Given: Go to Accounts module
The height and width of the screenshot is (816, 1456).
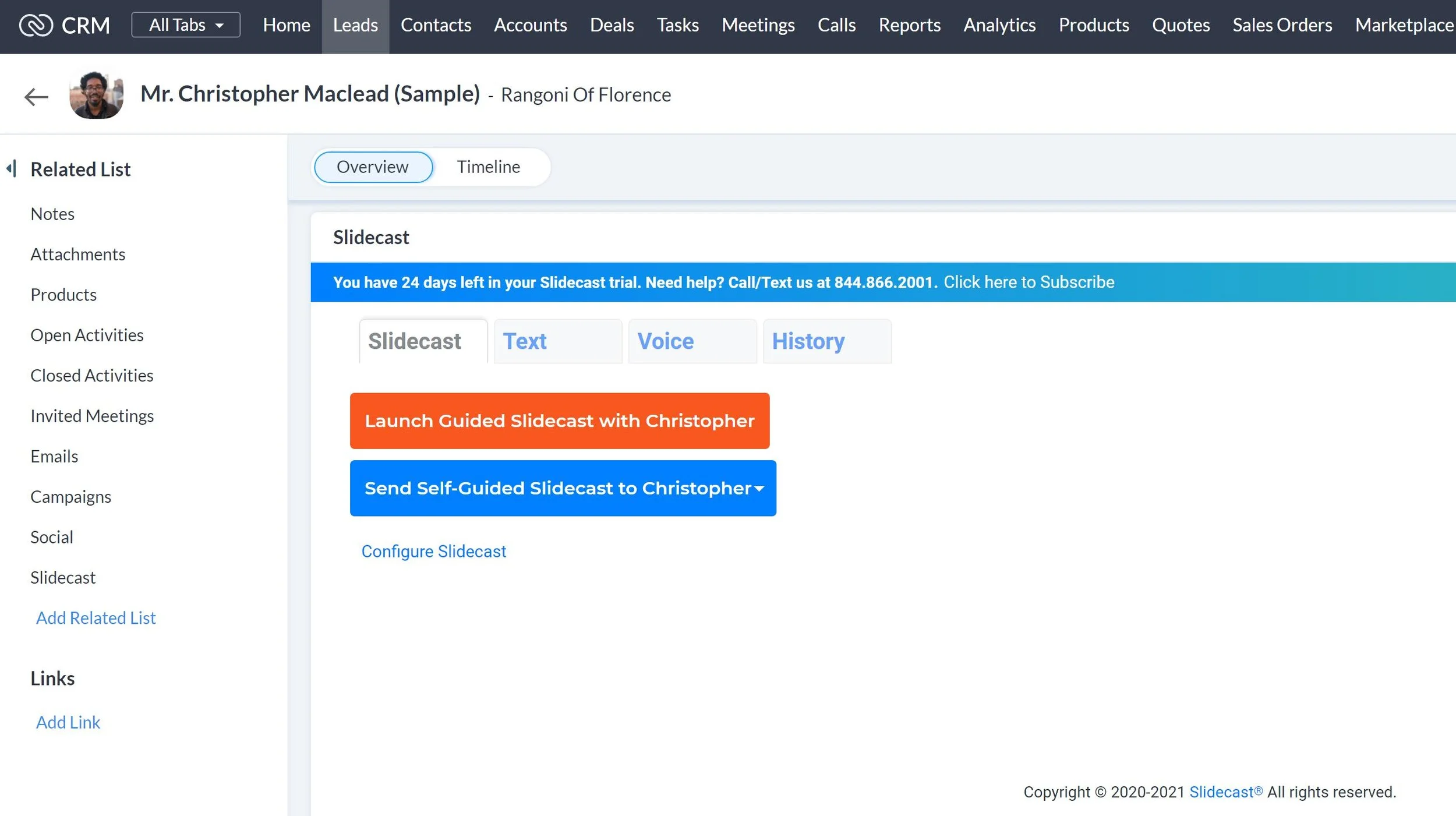Looking at the screenshot, I should click(530, 25).
